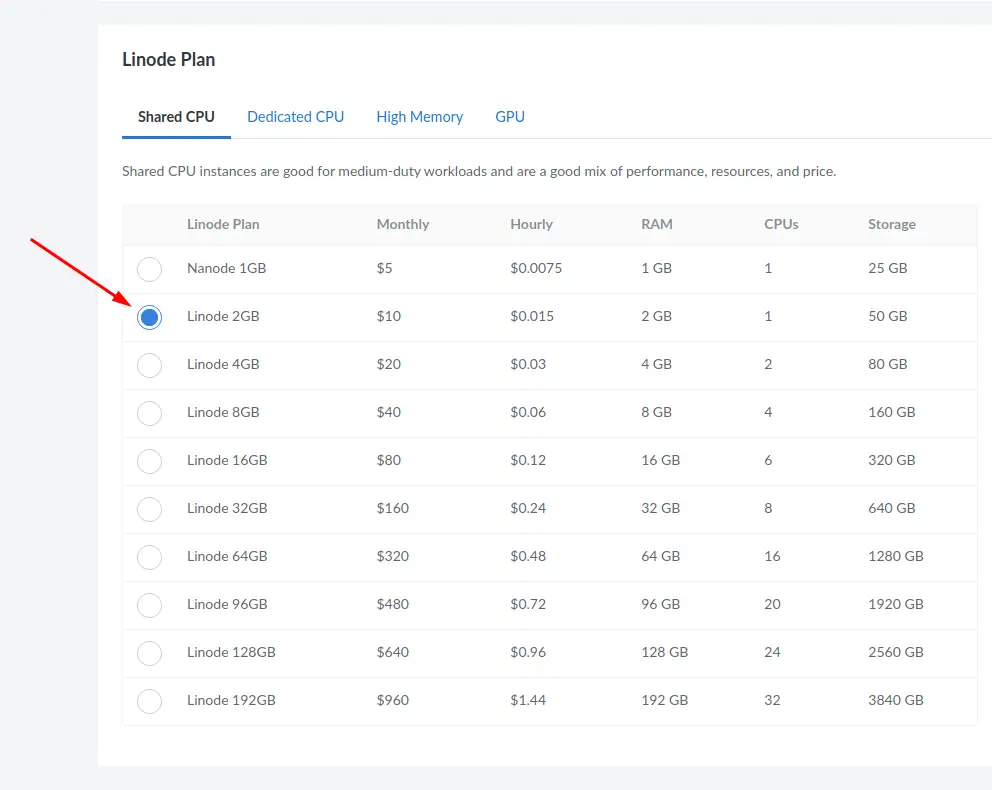Open the Dedicated CPU tab
Screen dimensions: 992x790
pyautogui.click(x=295, y=117)
